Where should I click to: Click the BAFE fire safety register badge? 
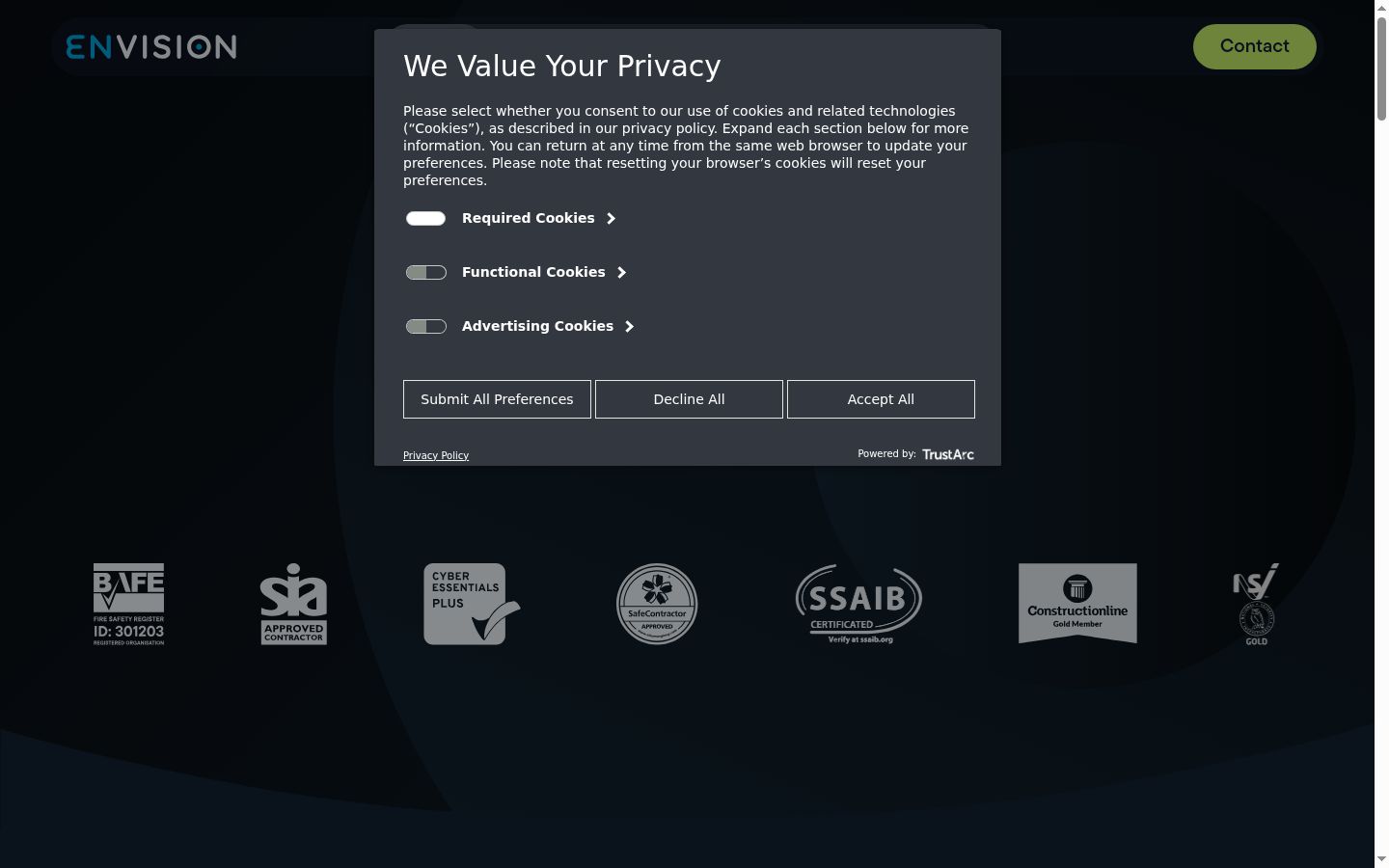(128, 604)
